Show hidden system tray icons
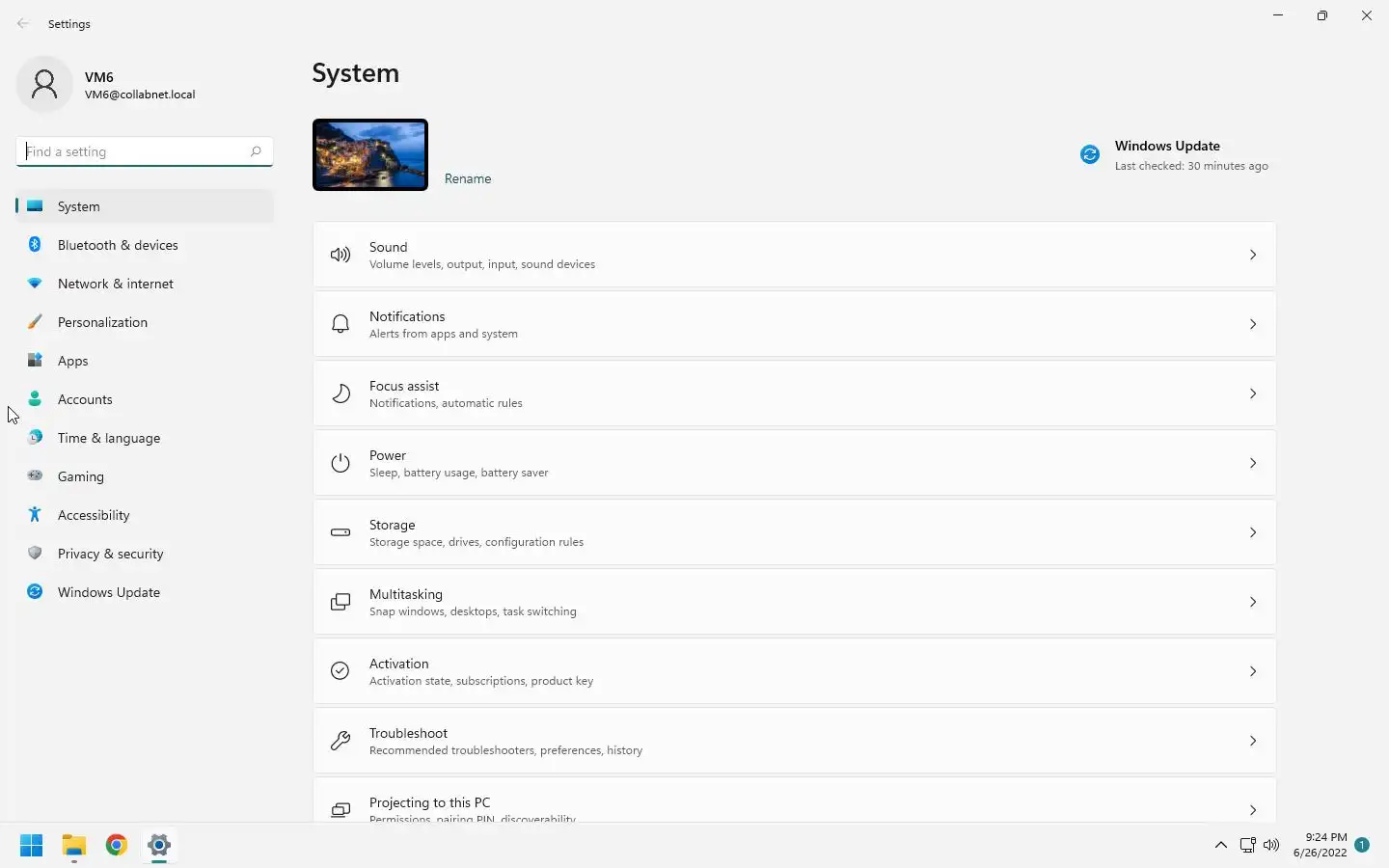 pyautogui.click(x=1221, y=846)
